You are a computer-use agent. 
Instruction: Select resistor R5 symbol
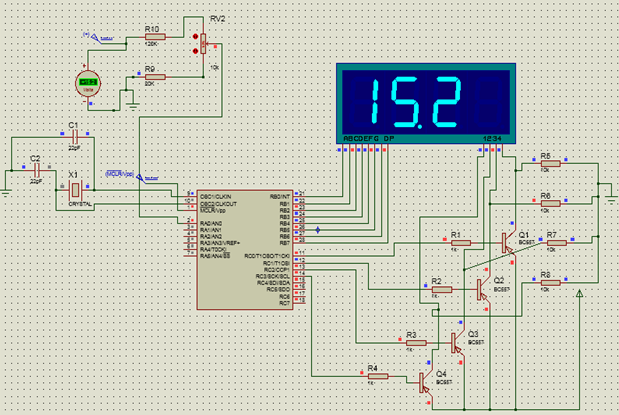click(x=550, y=163)
